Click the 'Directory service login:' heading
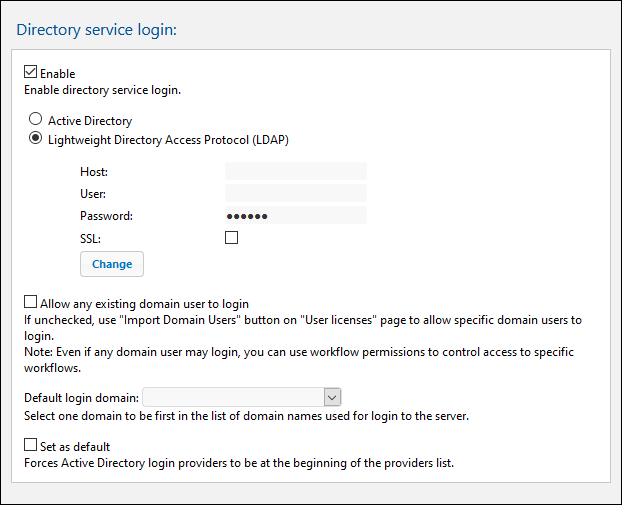Viewport: 622px width, 505px height. (96, 29)
